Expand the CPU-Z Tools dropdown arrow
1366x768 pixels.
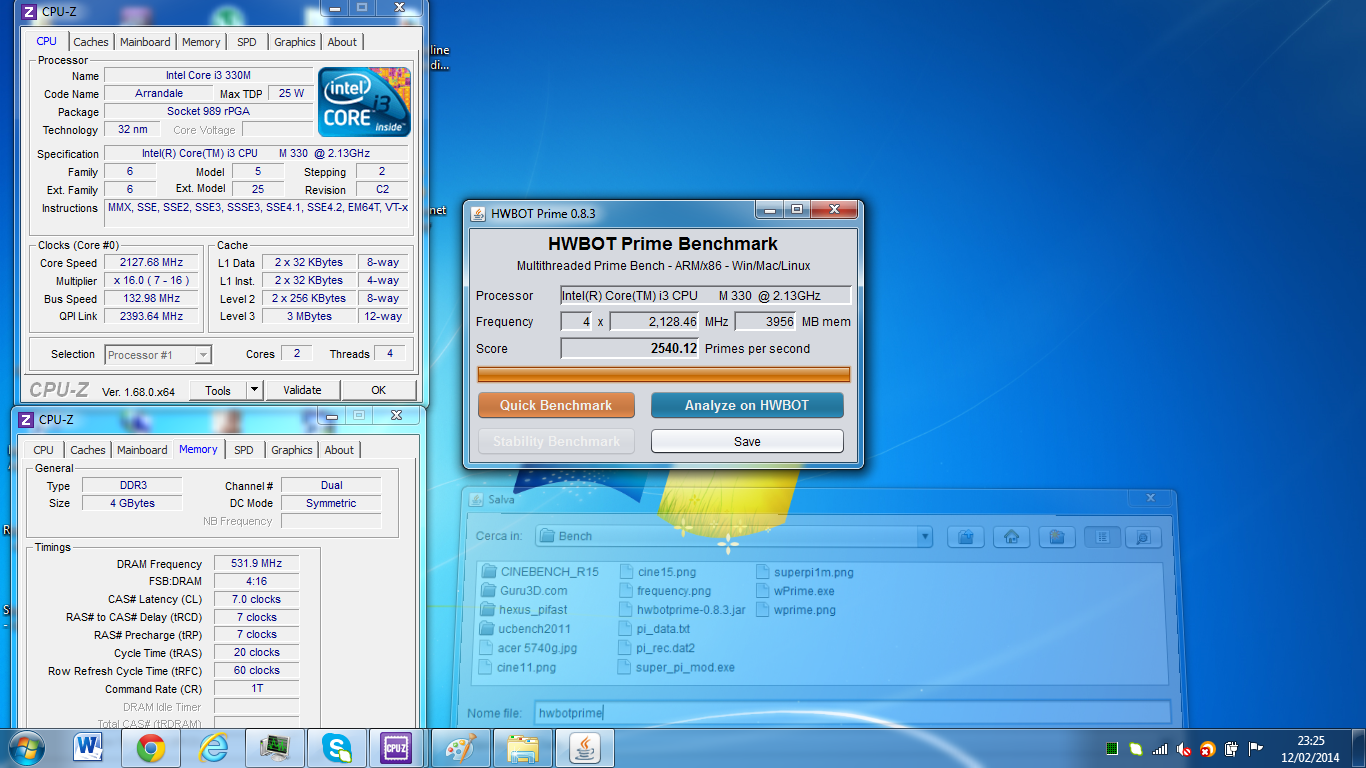point(254,390)
